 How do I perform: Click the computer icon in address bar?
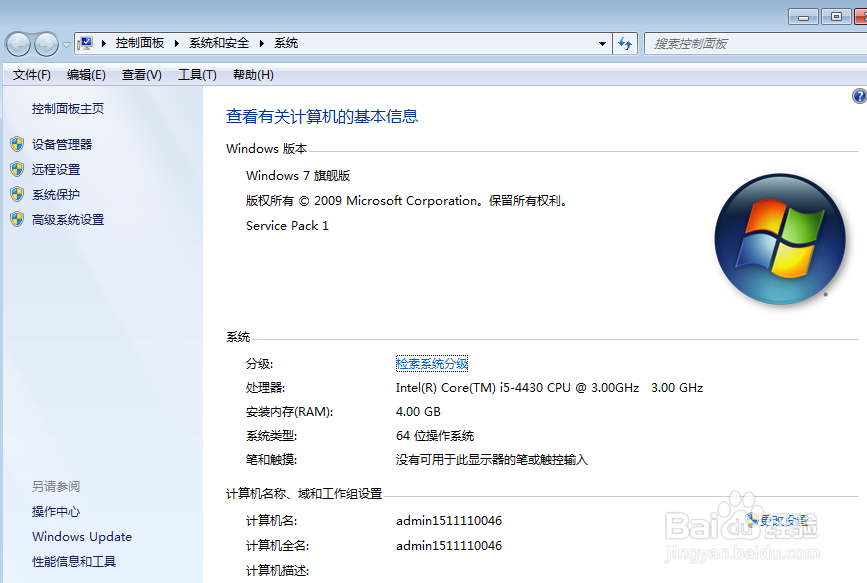click(x=86, y=43)
